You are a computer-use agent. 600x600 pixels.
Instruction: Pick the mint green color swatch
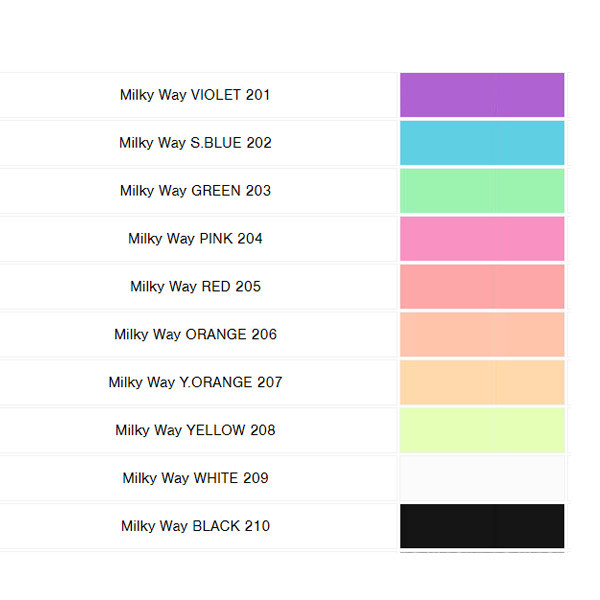click(x=482, y=191)
